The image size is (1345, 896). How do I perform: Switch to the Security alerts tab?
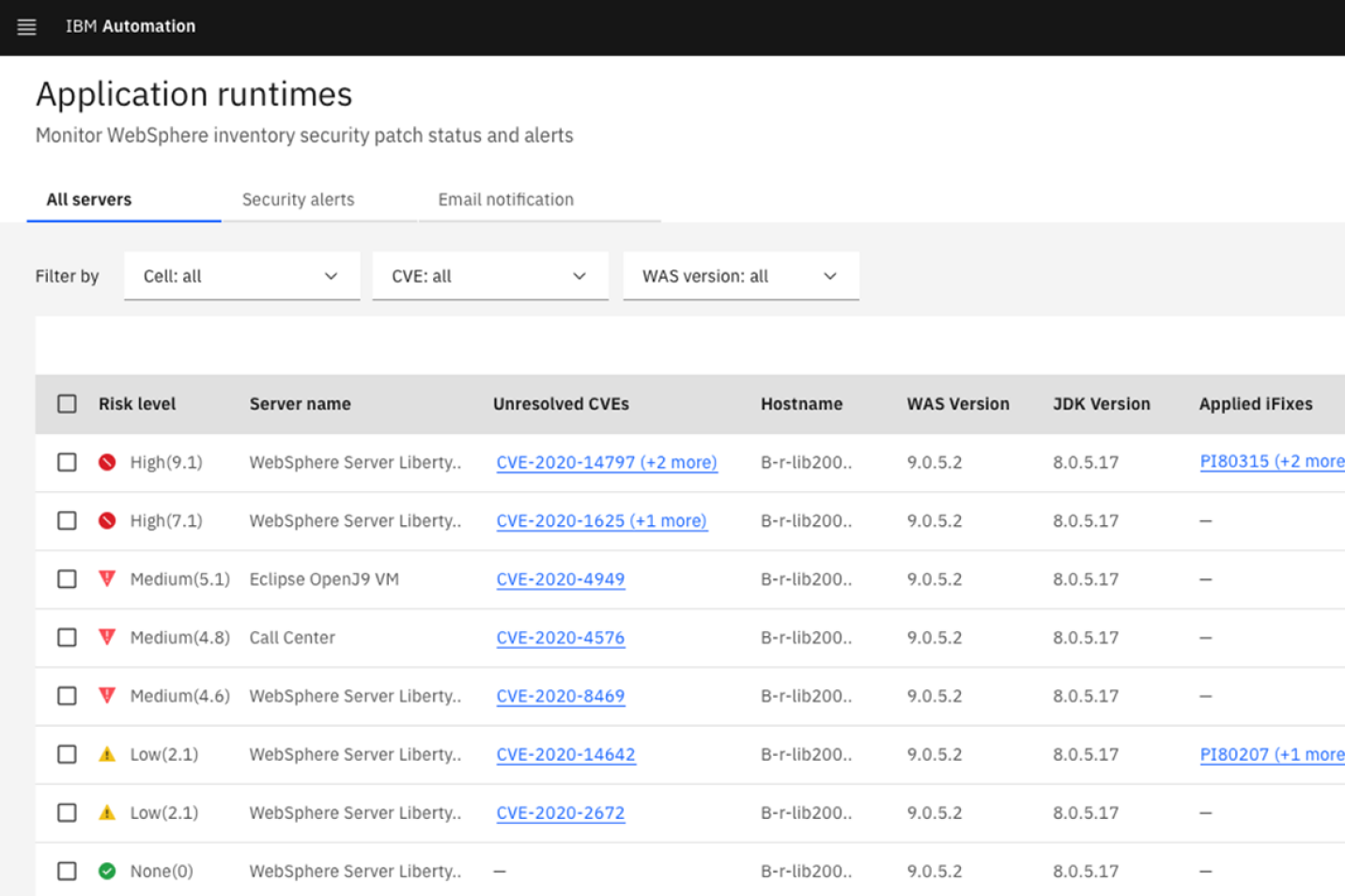coord(298,199)
